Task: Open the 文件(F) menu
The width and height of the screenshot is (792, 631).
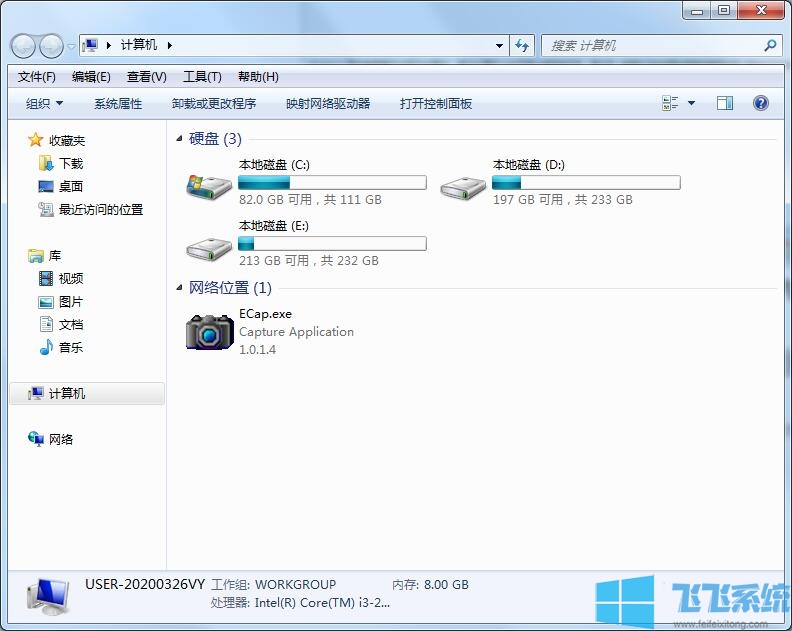Action: pos(36,77)
